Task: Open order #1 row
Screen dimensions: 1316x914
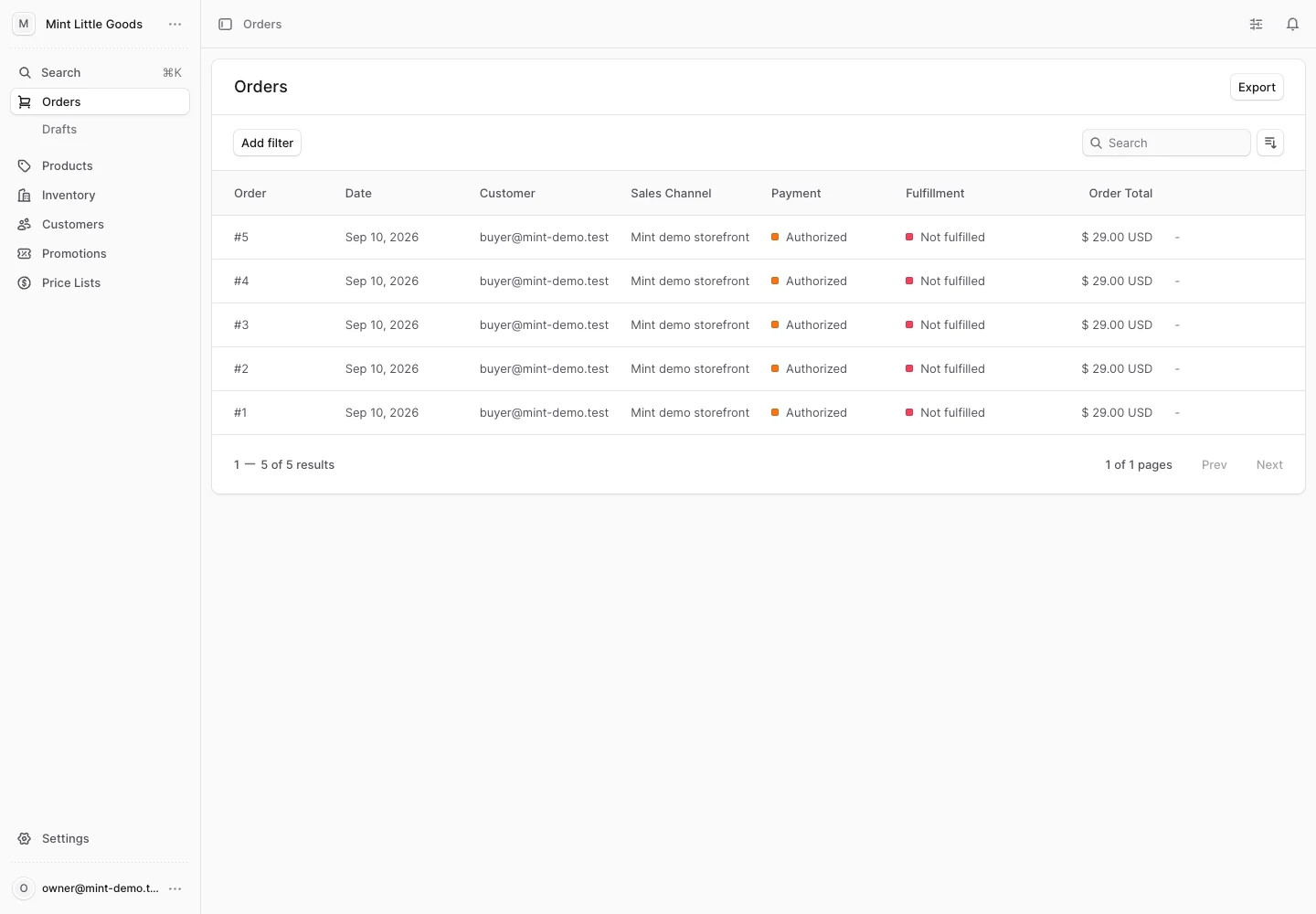Action: [x=759, y=413]
